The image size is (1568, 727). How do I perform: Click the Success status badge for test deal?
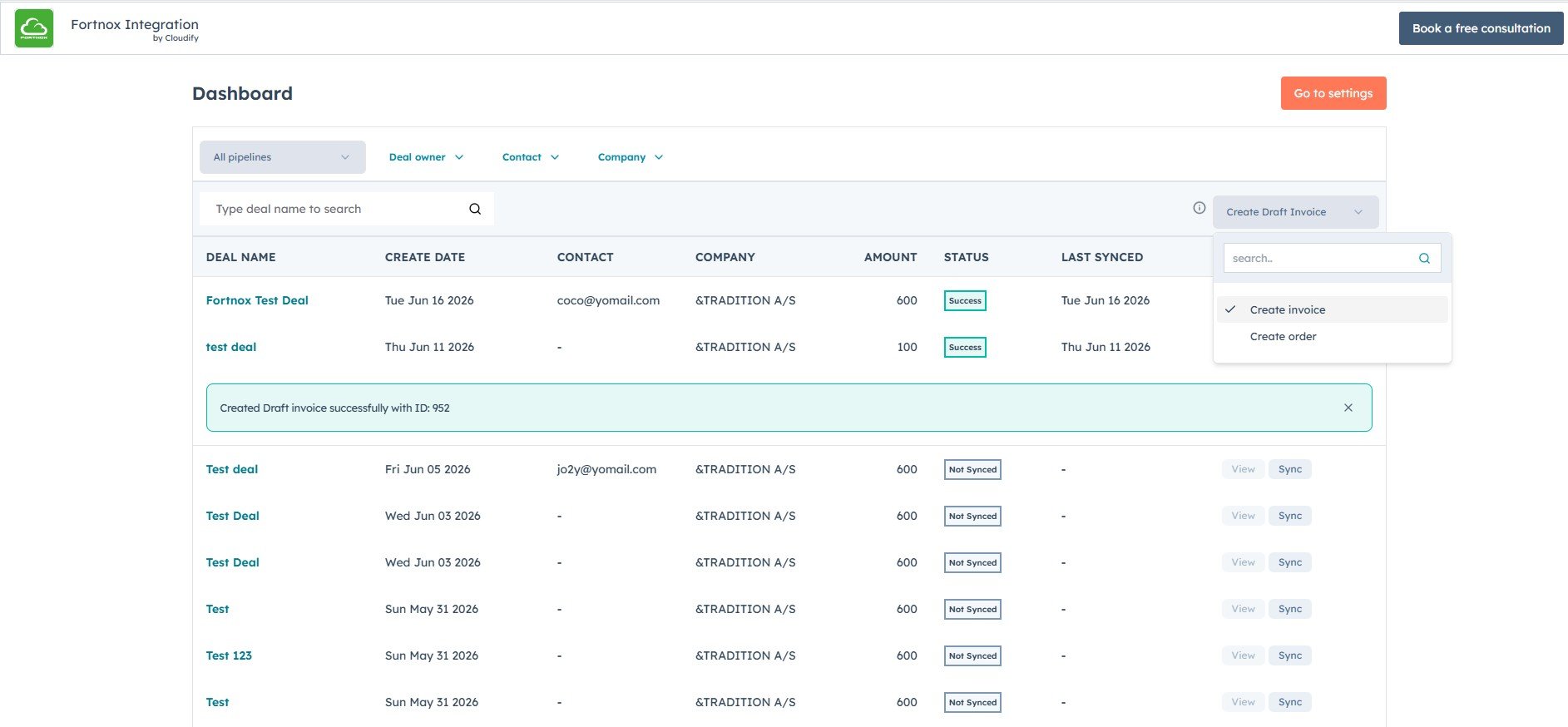point(965,347)
